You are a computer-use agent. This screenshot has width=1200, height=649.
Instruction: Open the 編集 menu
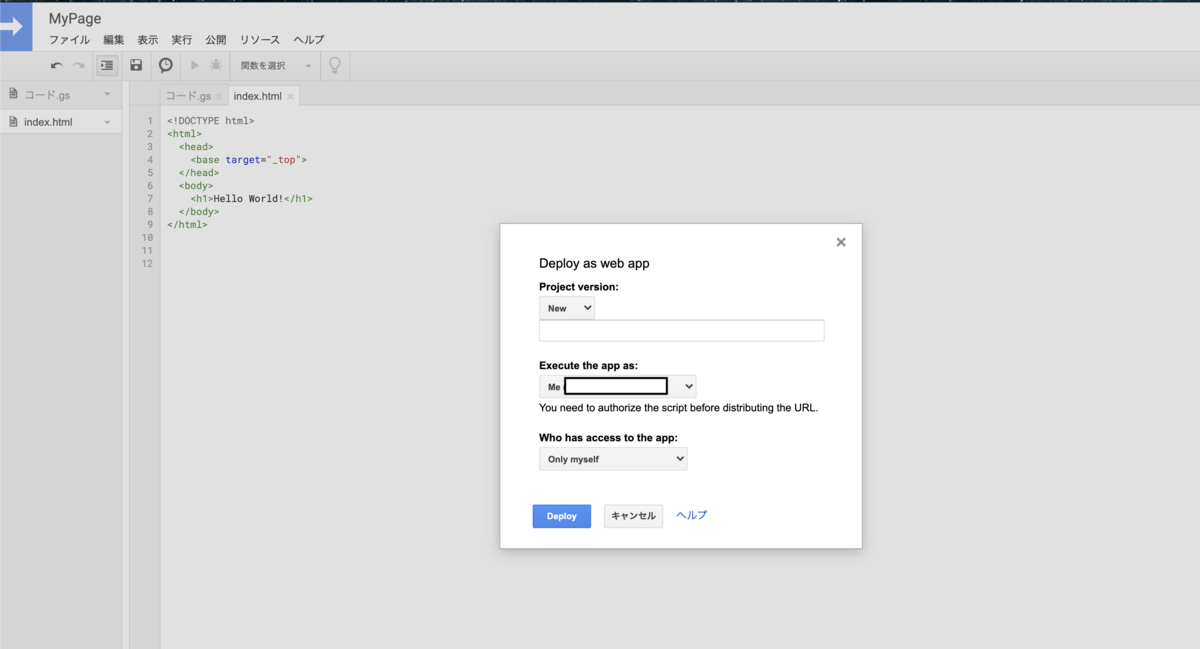(x=114, y=40)
